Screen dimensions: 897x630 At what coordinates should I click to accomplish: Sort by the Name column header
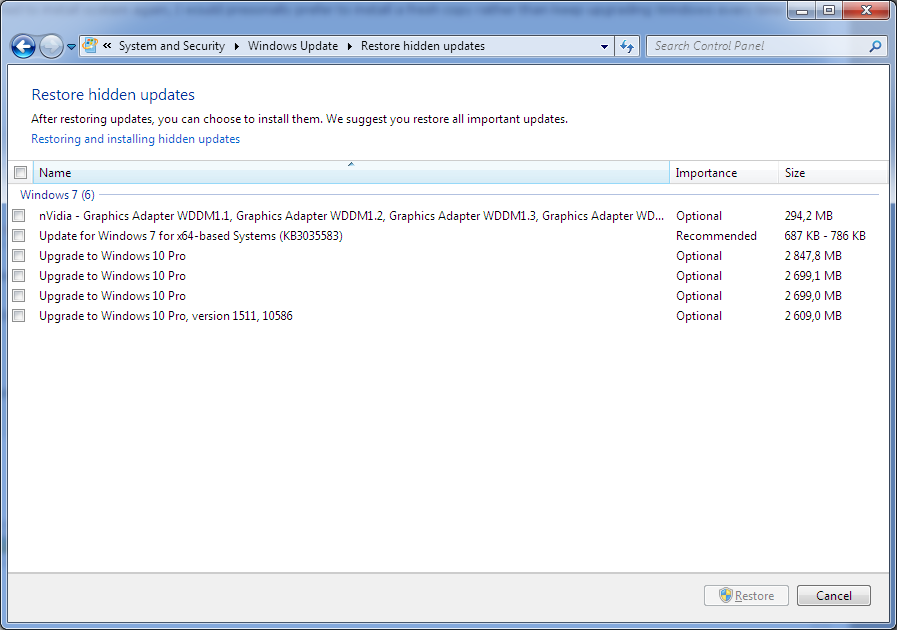click(x=351, y=172)
